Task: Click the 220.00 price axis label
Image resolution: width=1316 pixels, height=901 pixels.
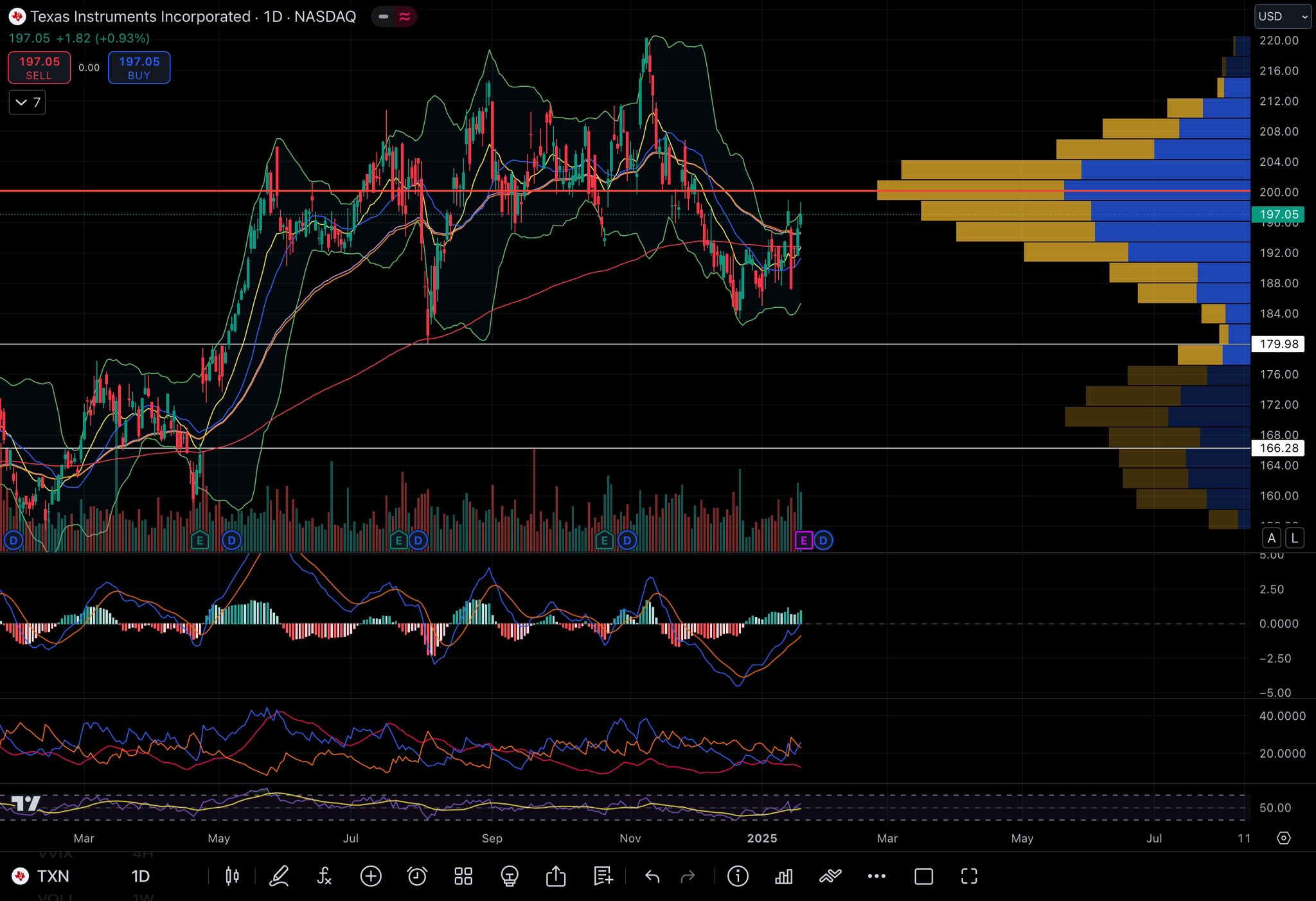Action: point(1279,40)
